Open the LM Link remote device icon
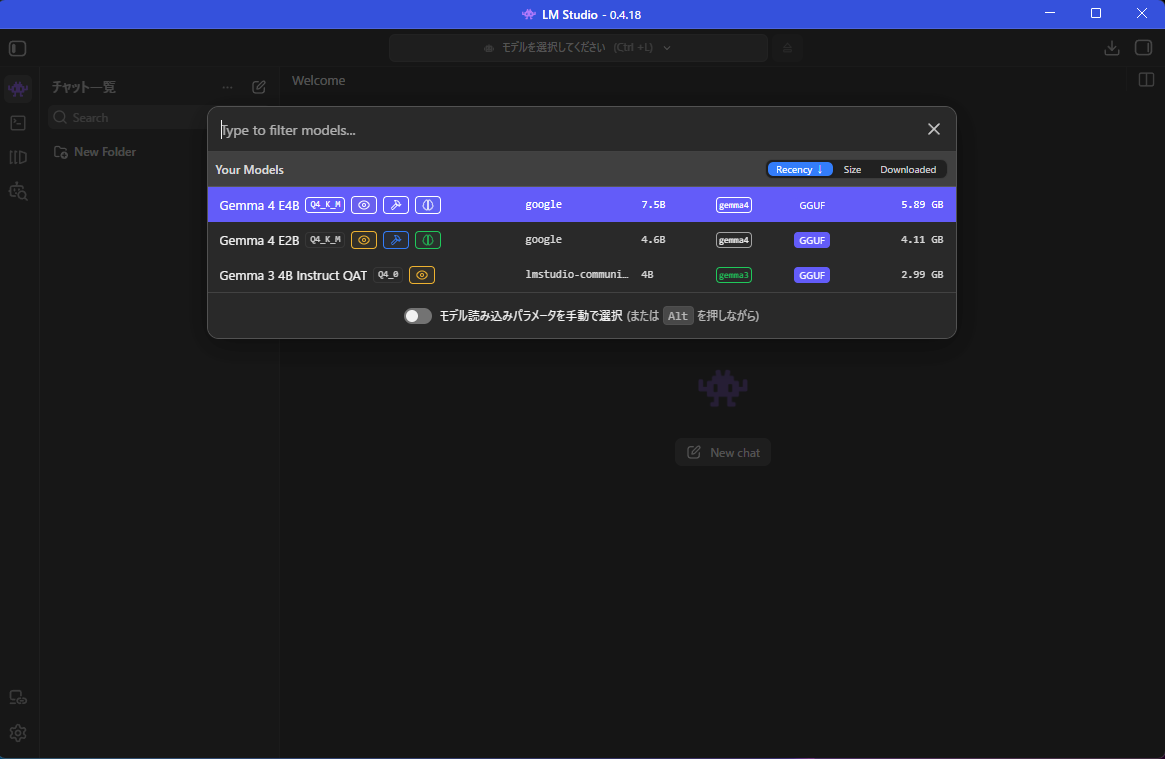 tap(18, 698)
